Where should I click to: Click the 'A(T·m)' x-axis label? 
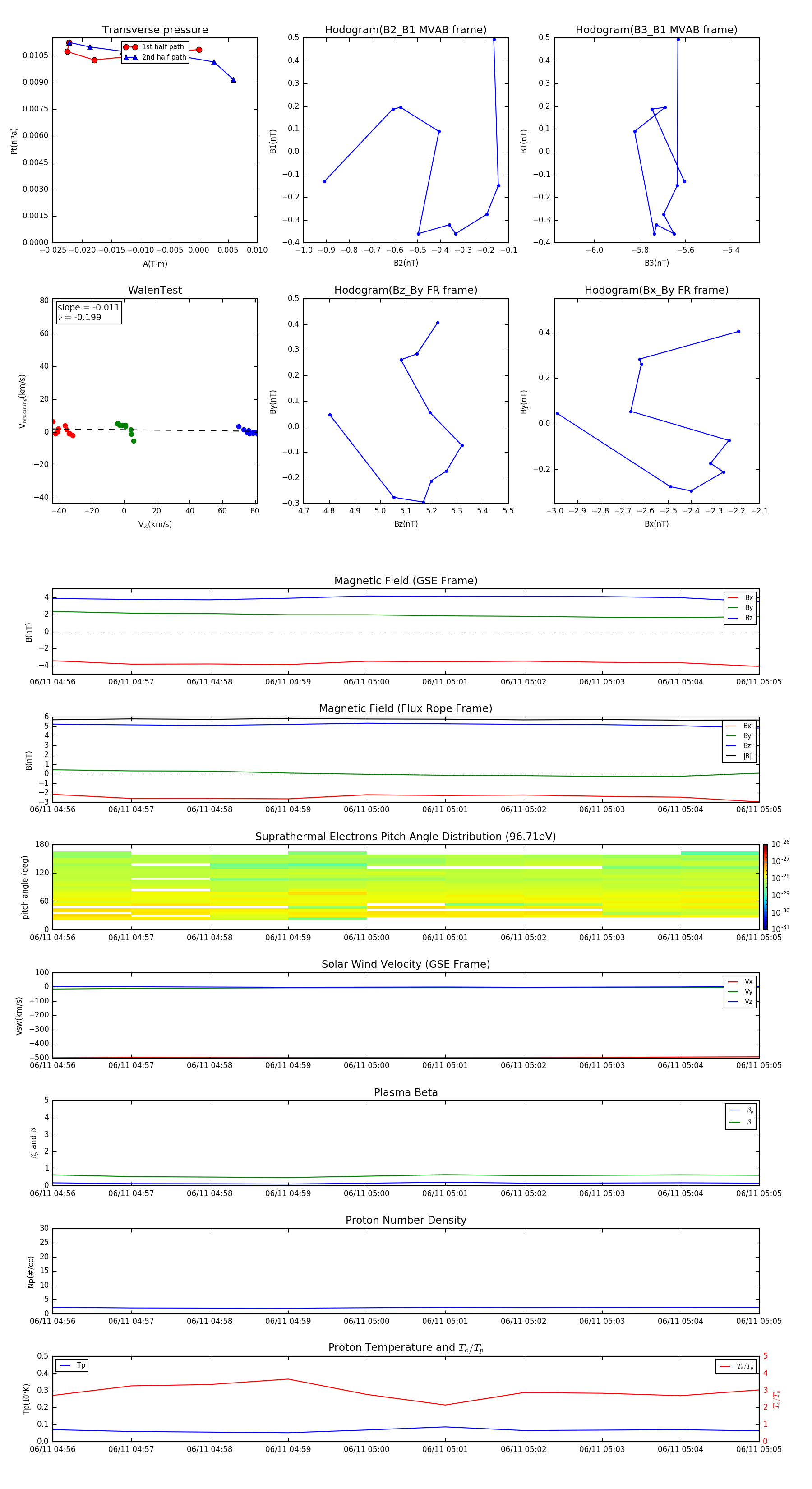pyautogui.click(x=155, y=264)
